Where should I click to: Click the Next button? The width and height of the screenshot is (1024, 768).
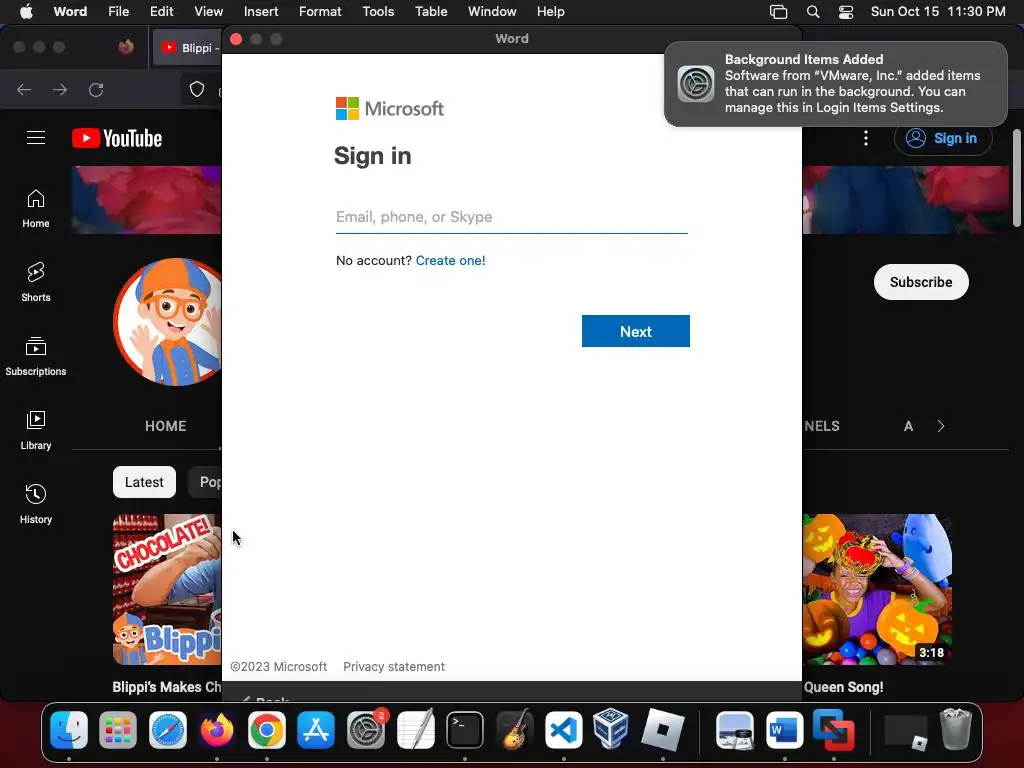[x=635, y=331]
